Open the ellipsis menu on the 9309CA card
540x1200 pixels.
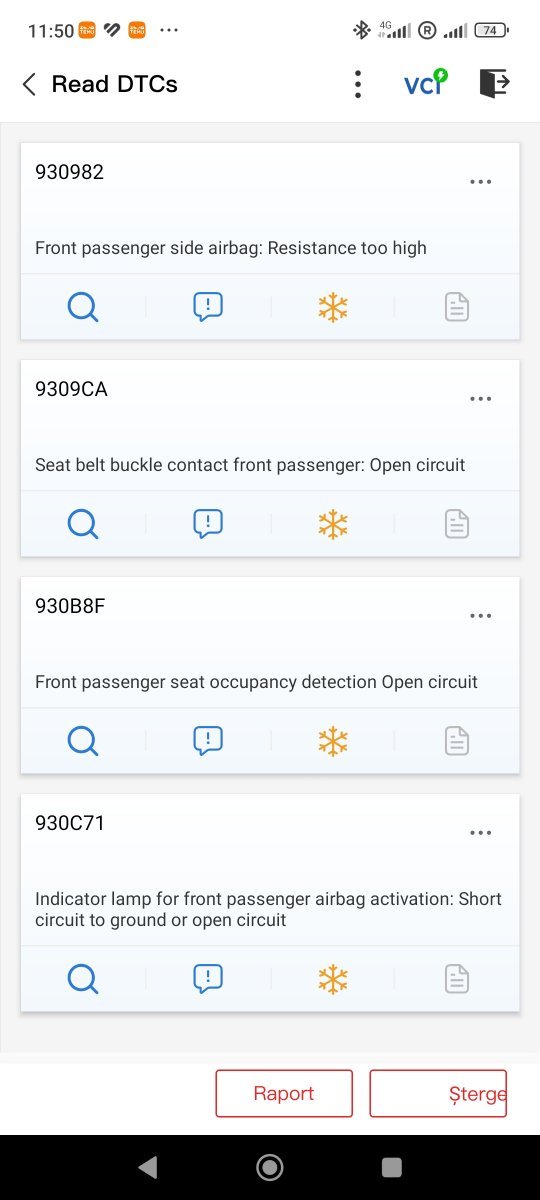[481, 399]
